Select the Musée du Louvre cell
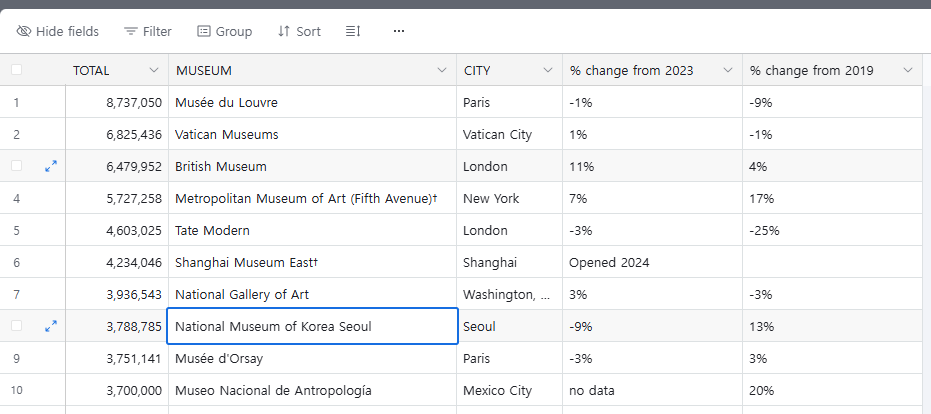931x414 pixels. (311, 102)
